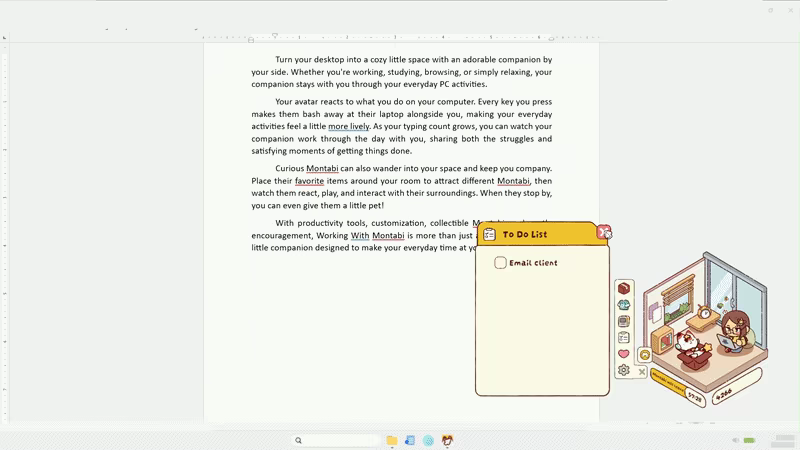The width and height of the screenshot is (800, 450).
Task: Open the red box inventory icon
Action: (x=623, y=288)
